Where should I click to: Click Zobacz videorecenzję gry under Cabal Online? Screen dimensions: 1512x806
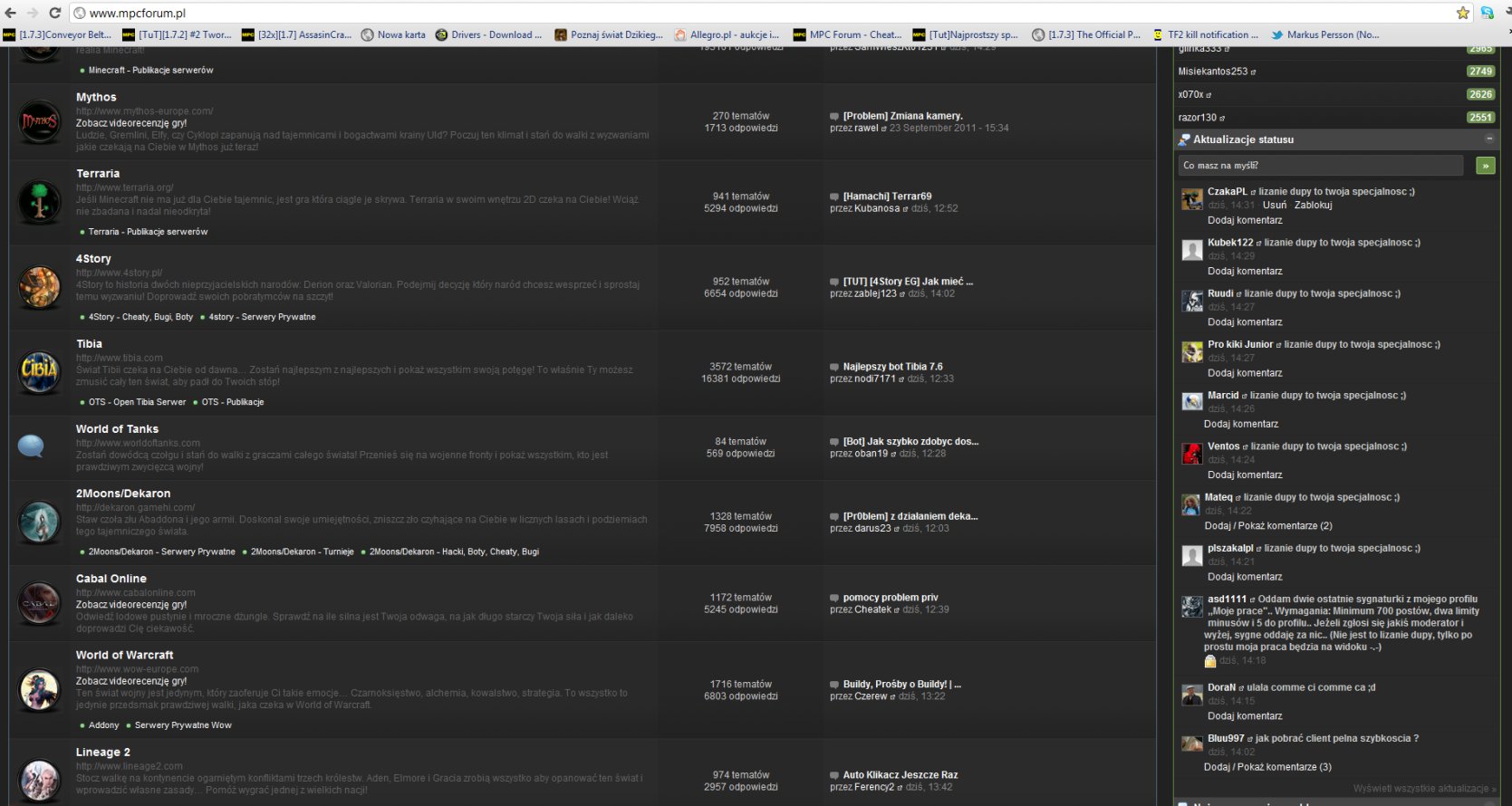[x=131, y=605]
